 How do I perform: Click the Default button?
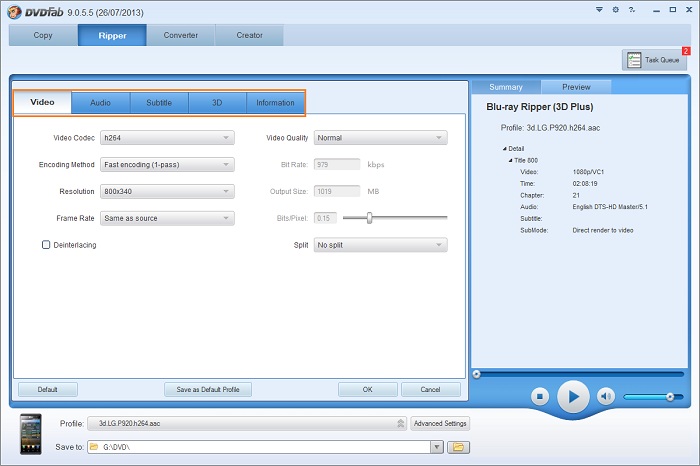click(48, 389)
